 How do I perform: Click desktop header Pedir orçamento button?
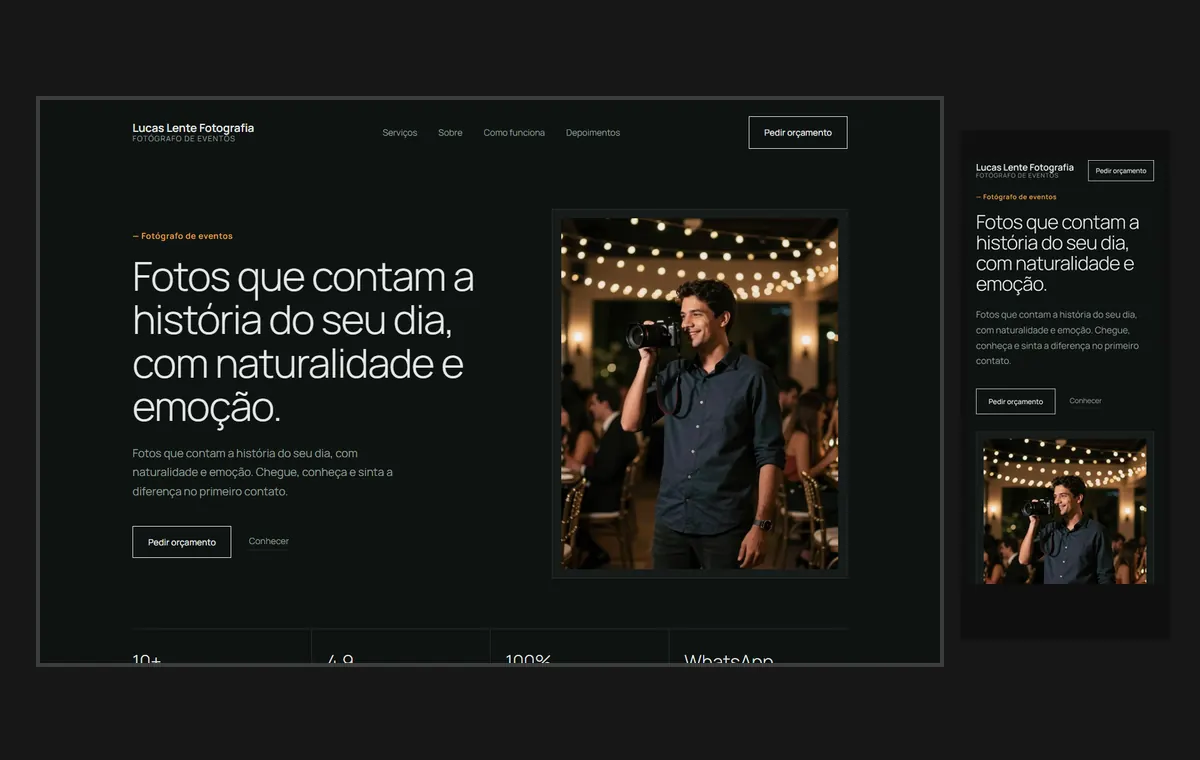click(x=798, y=133)
